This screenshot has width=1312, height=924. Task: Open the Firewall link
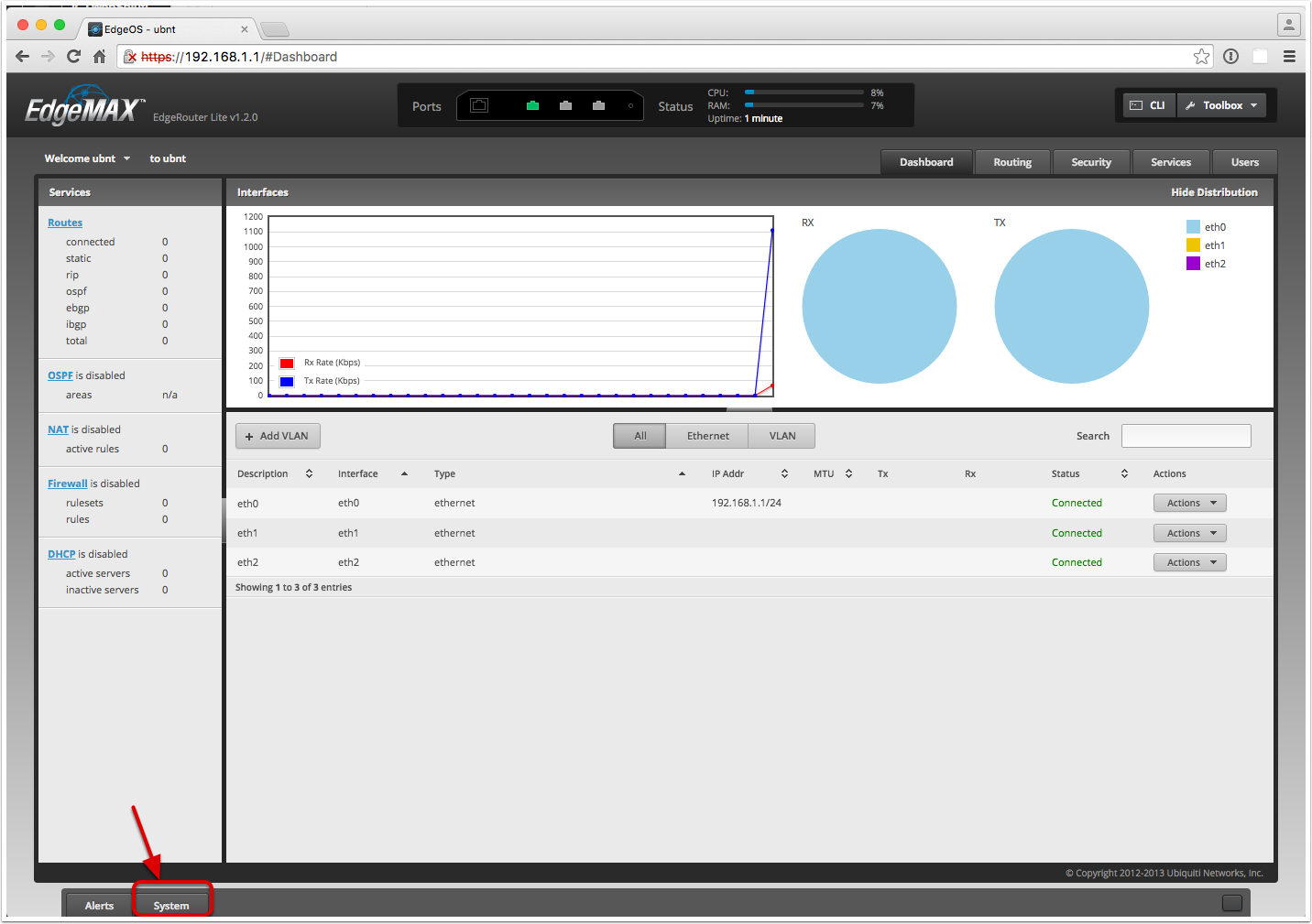tap(68, 484)
